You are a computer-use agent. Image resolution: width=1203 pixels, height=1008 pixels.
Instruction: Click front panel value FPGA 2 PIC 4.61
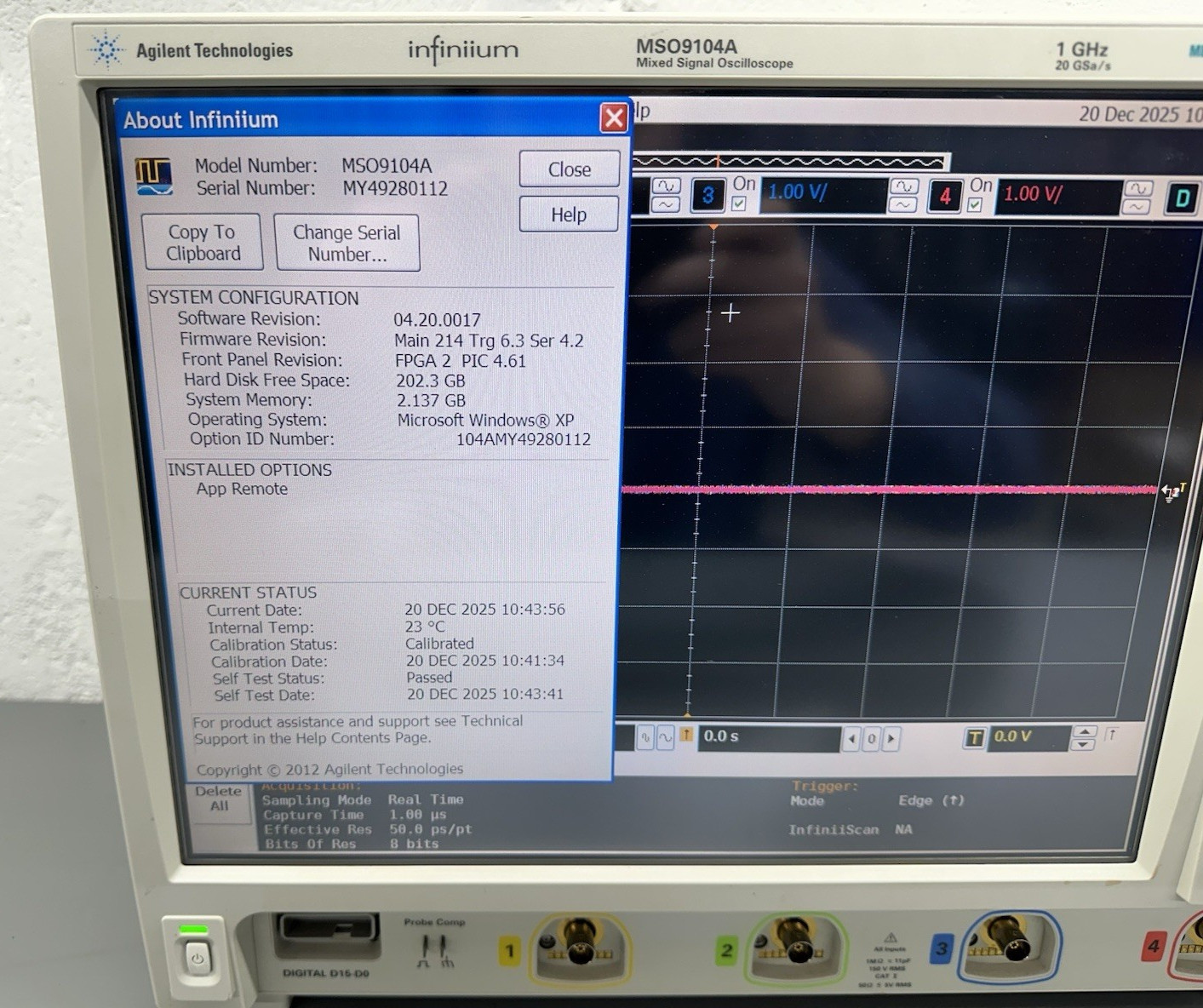(x=461, y=361)
